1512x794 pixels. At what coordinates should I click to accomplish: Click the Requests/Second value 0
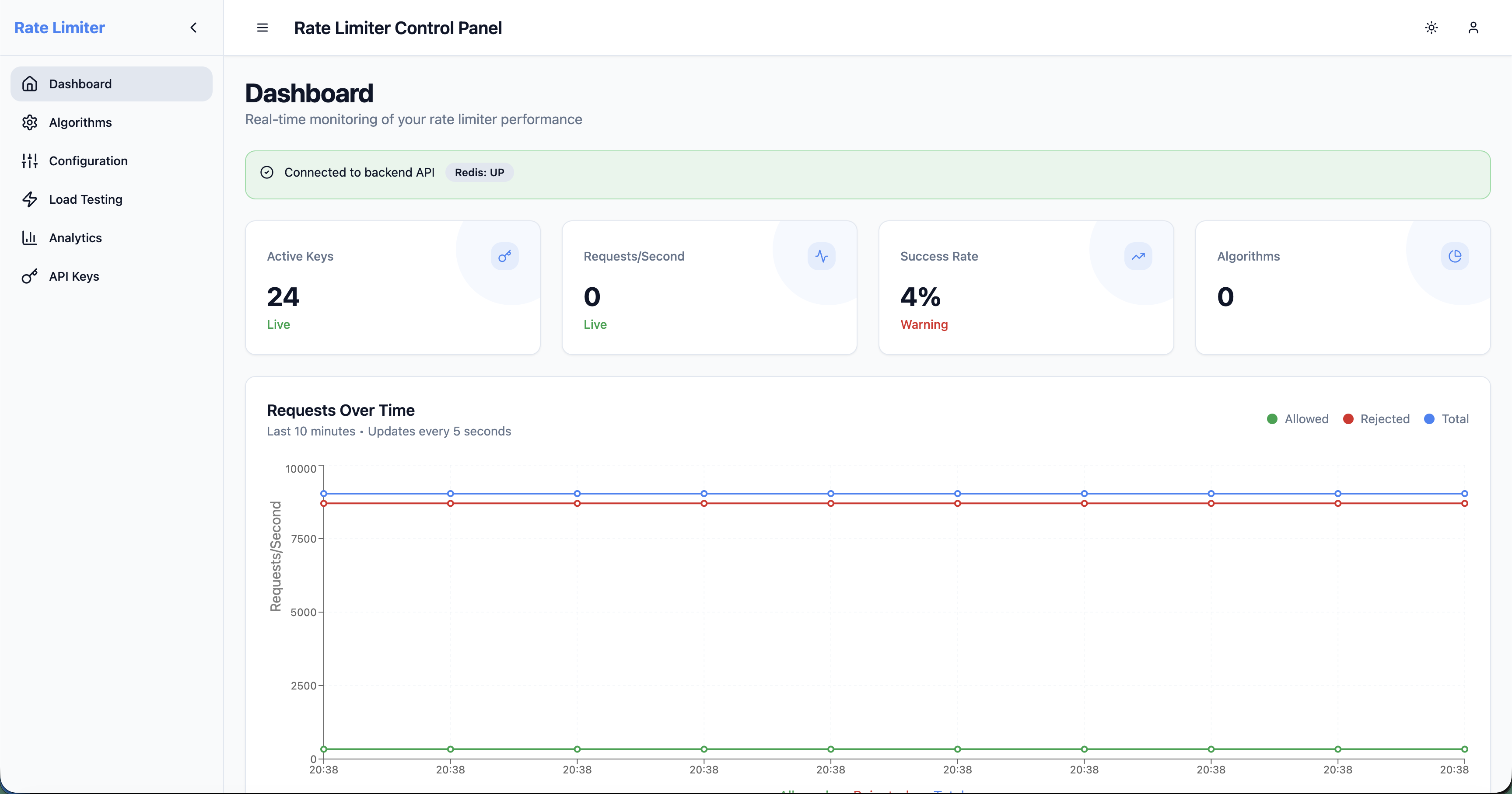(592, 297)
